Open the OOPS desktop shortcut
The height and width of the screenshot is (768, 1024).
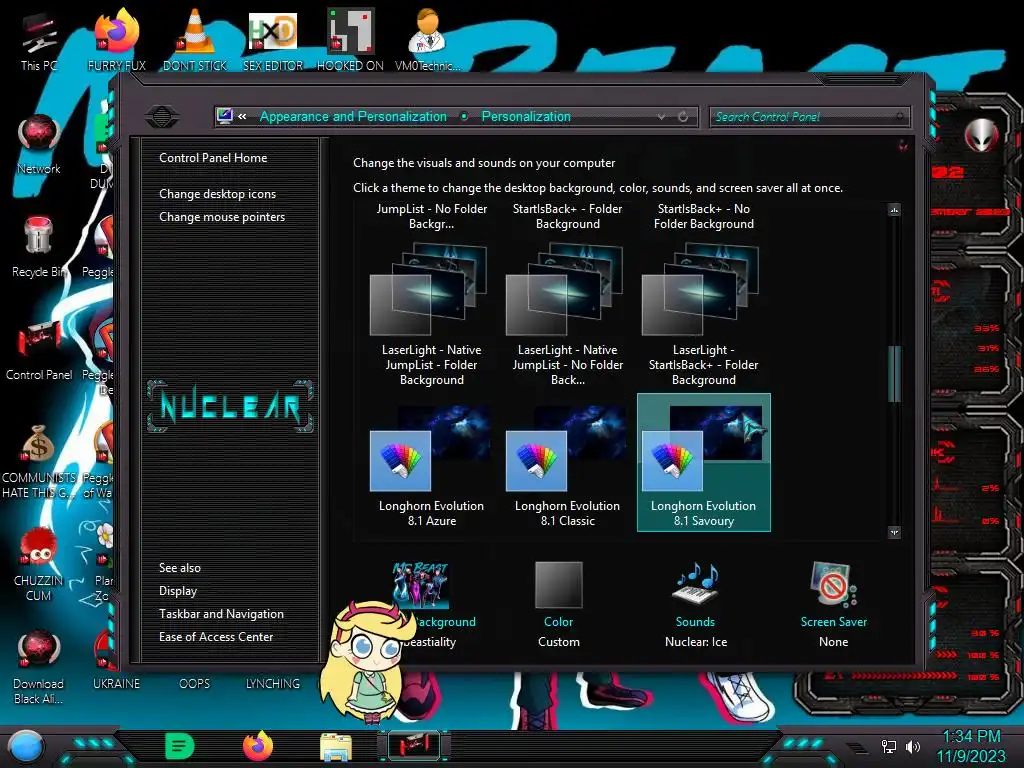coord(195,682)
